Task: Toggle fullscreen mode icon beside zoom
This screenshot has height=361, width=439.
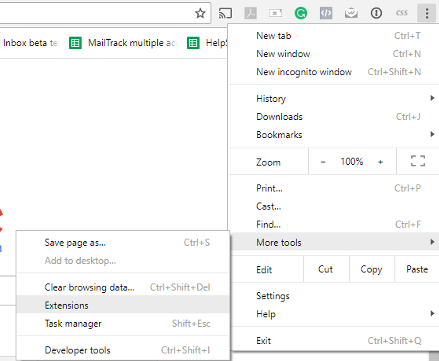Action: (x=418, y=161)
